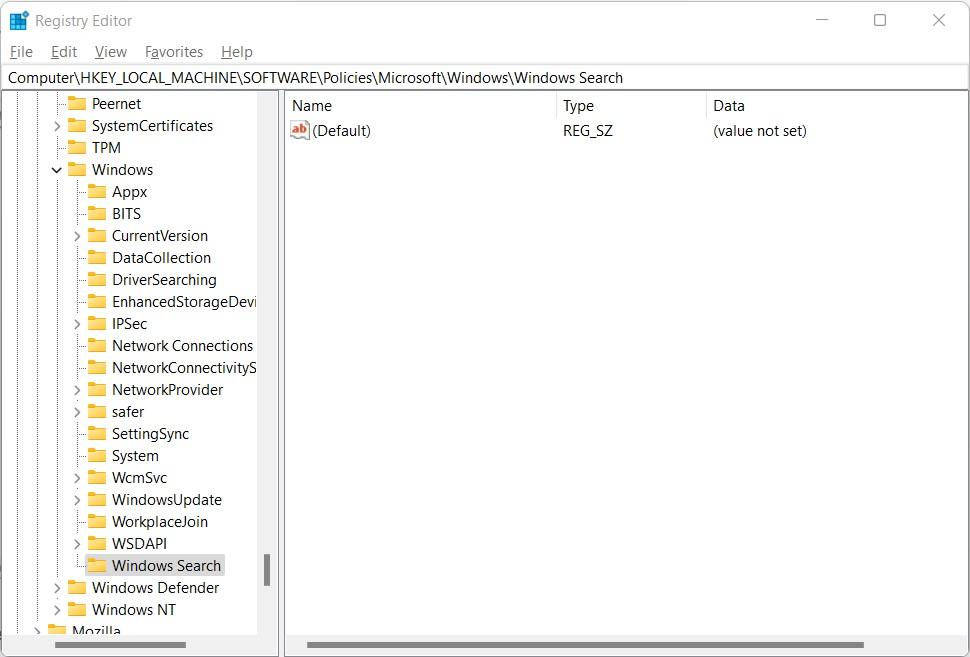
Task: Maximize the Registry Editor window
Action: [880, 20]
